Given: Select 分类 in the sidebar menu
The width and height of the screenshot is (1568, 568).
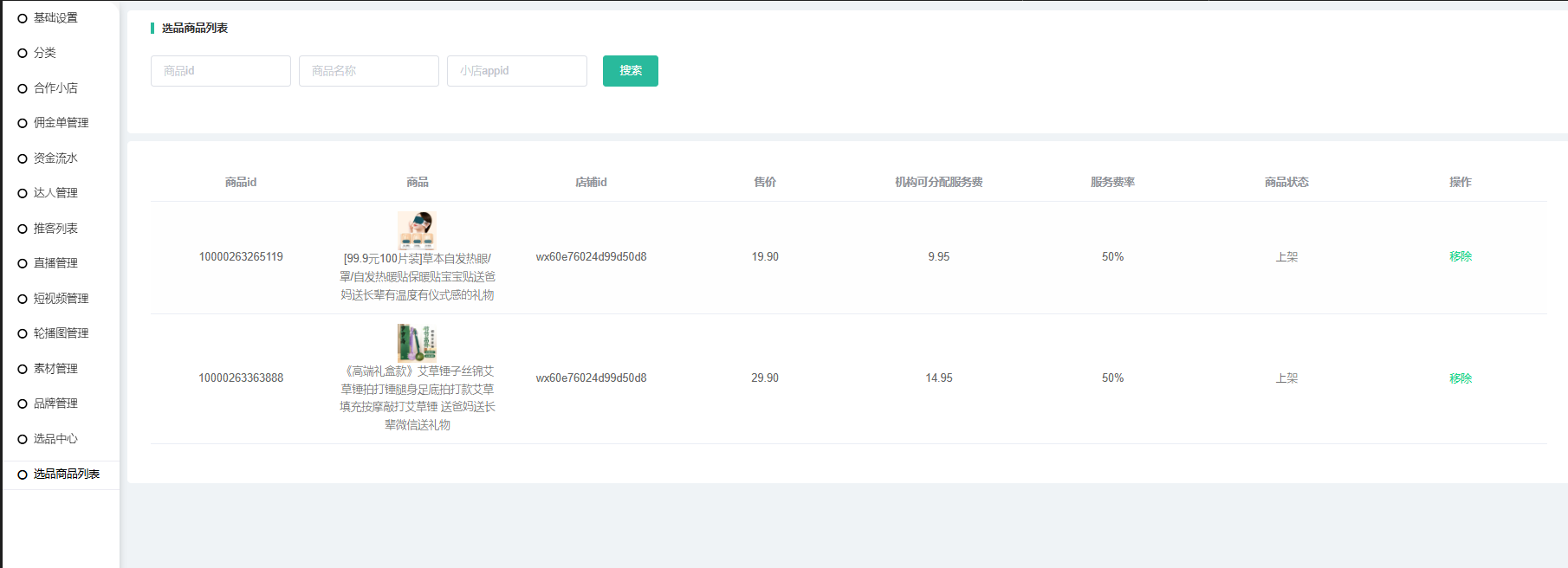Looking at the screenshot, I should (x=45, y=53).
